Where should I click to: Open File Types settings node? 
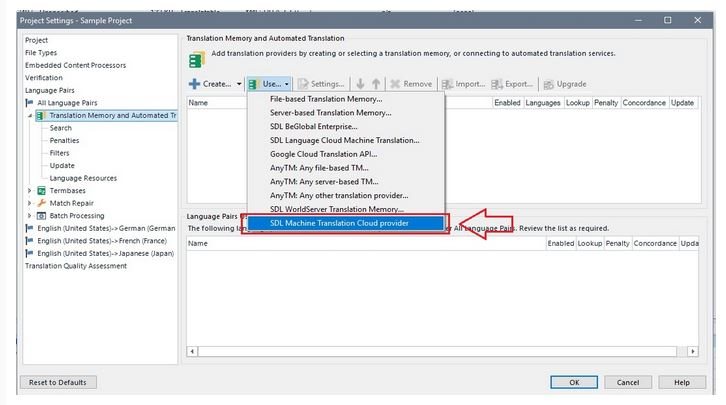click(x=41, y=53)
